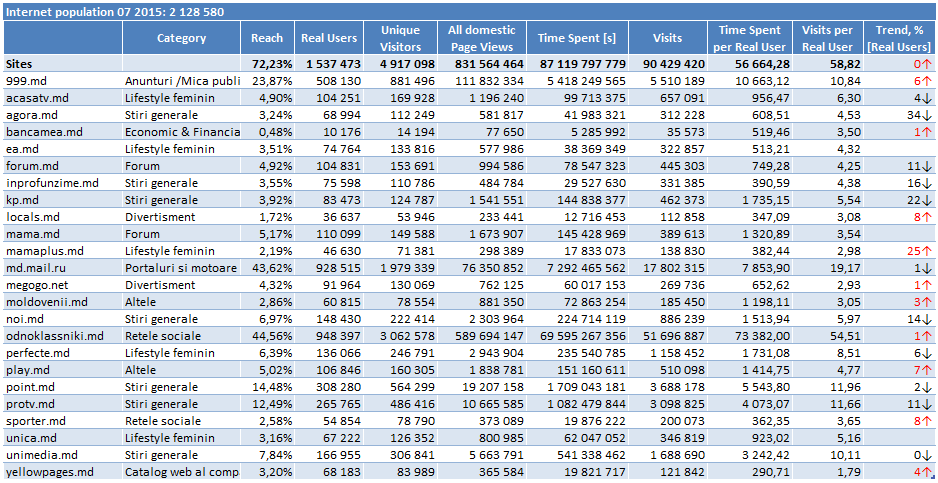The width and height of the screenshot is (938, 483).
Task: Select the Sites summary row label
Action: (63, 64)
